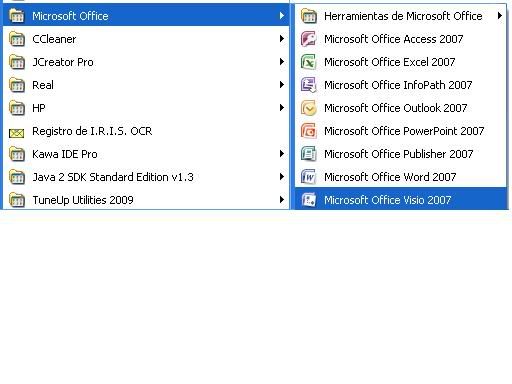Click the Publisher 2007 icon
This screenshot has height=384, width=512.
pos(308,154)
